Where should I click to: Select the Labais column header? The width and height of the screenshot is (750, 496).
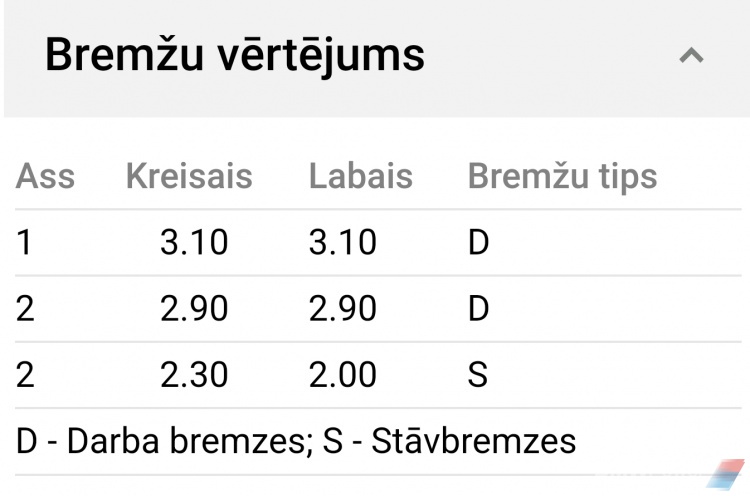(x=361, y=176)
